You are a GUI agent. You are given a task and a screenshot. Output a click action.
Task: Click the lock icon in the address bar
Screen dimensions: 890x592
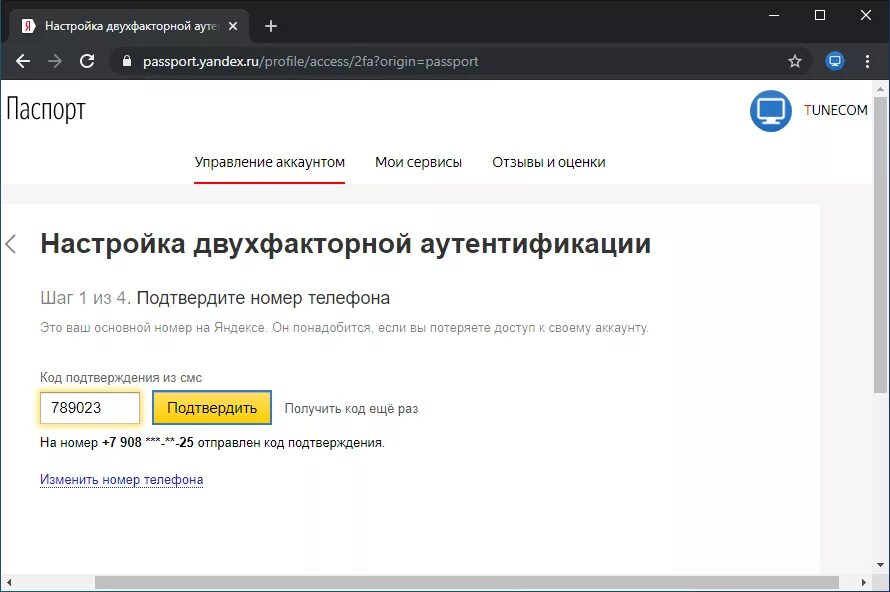127,61
